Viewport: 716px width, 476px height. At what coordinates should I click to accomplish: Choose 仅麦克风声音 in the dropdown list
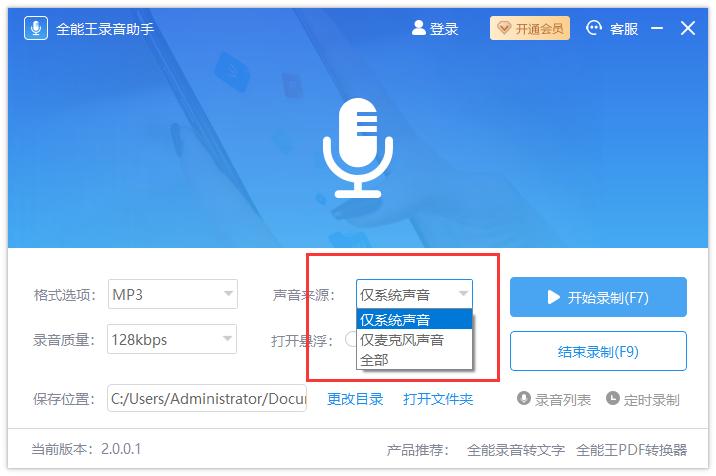pyautogui.click(x=414, y=340)
